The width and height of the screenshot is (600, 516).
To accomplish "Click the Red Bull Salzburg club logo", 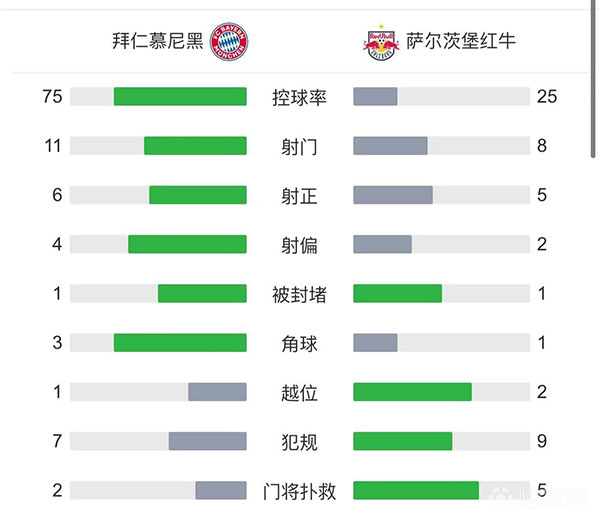I will pyautogui.click(x=381, y=42).
